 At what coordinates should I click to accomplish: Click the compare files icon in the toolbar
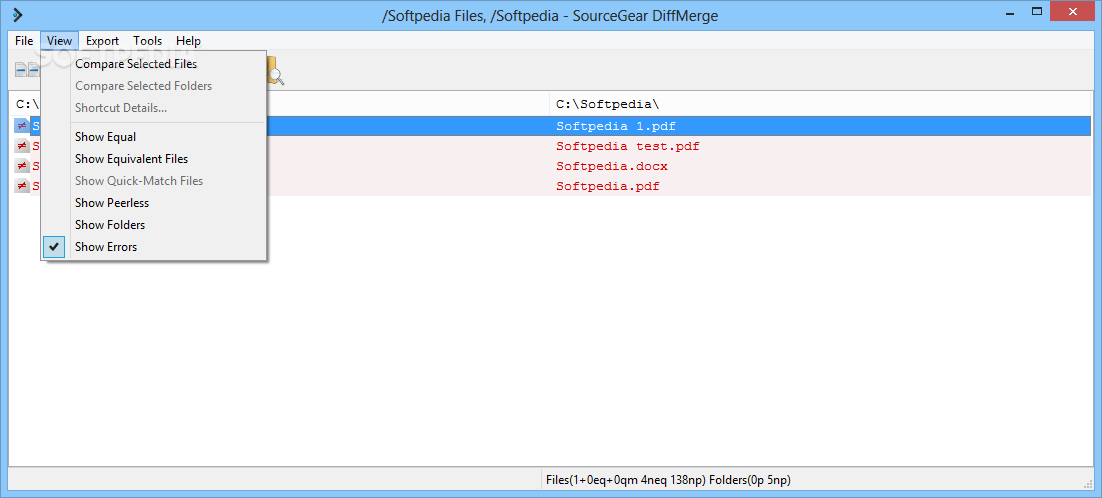point(26,70)
